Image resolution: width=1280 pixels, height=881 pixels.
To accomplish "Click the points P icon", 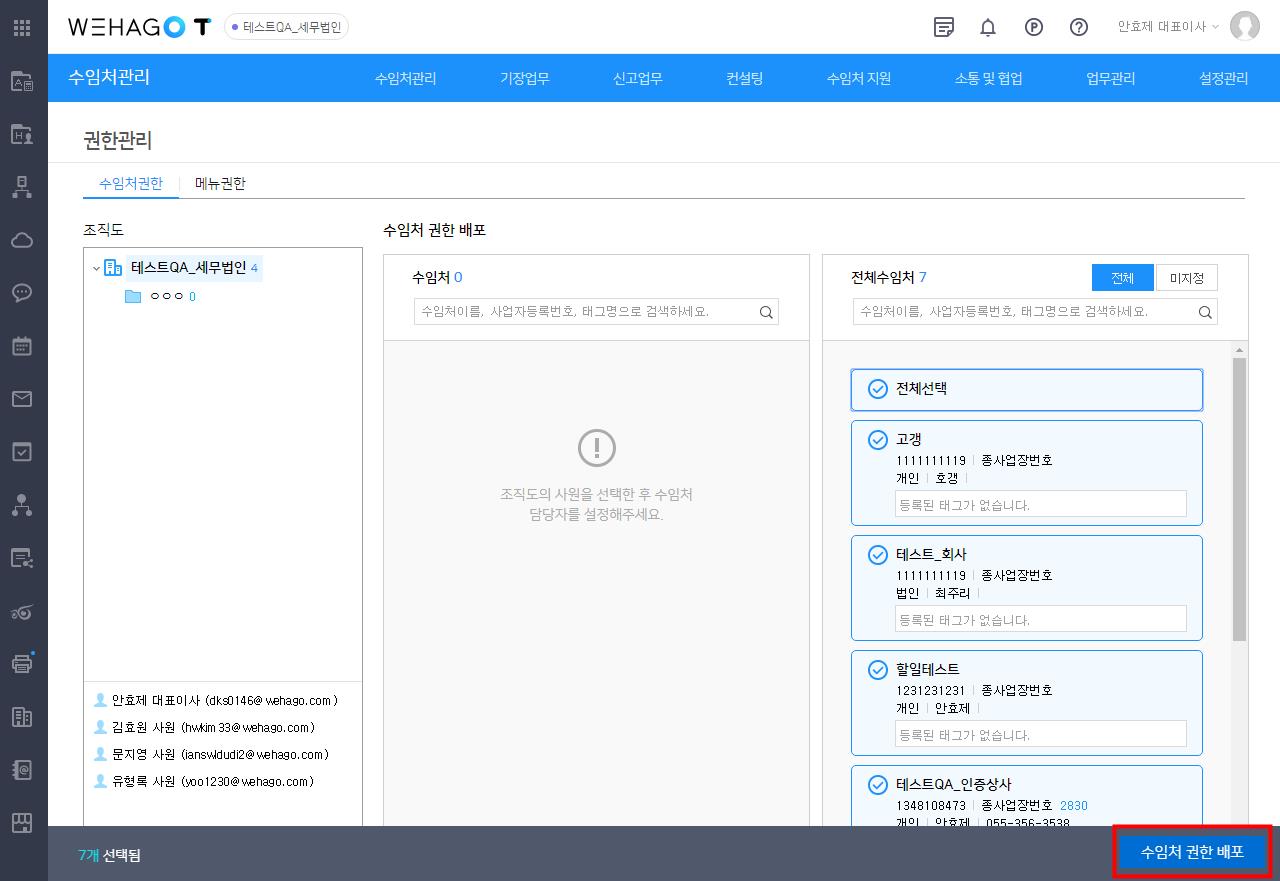I will coord(1034,28).
